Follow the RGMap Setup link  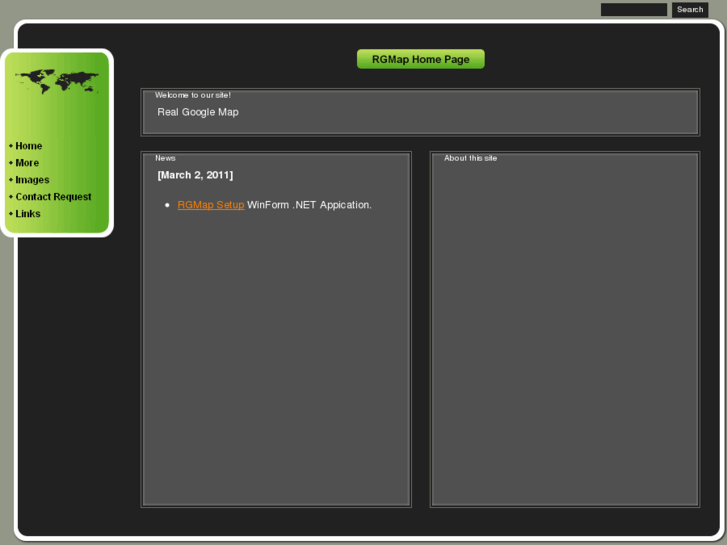210,205
